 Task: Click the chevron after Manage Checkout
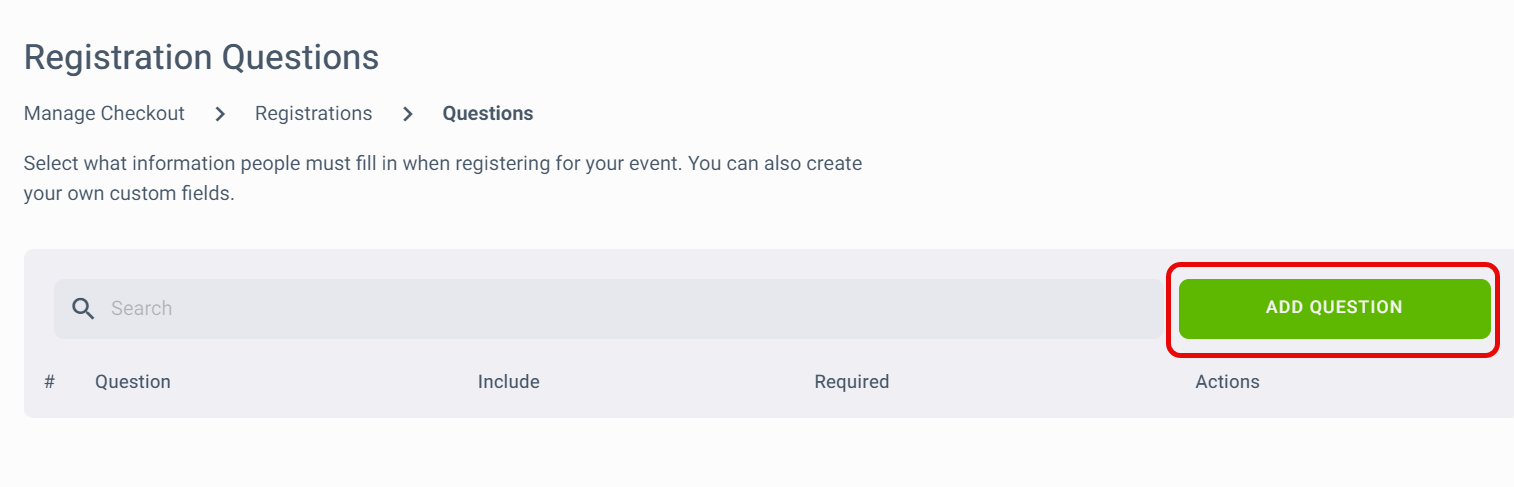tap(220, 114)
